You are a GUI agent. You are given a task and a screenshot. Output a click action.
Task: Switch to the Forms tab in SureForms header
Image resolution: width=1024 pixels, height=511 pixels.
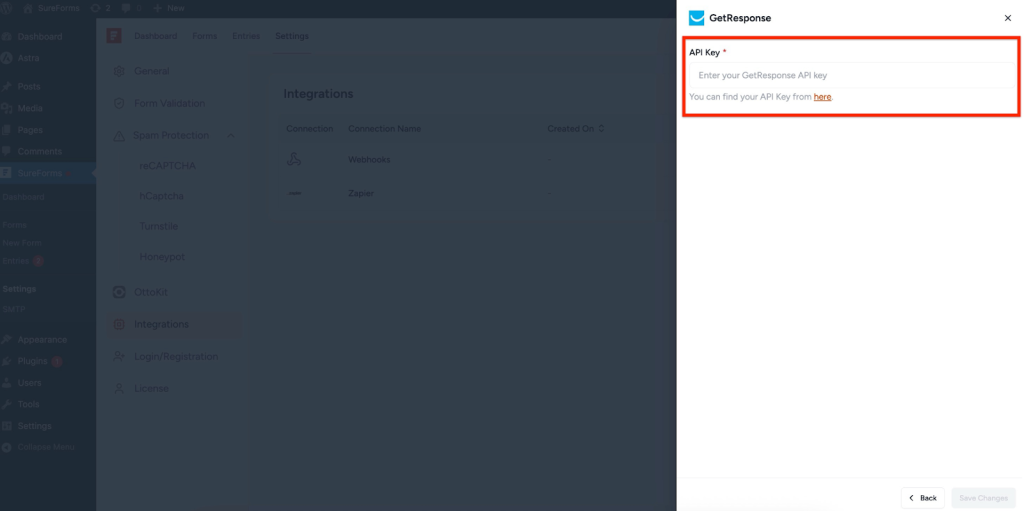[204, 36]
